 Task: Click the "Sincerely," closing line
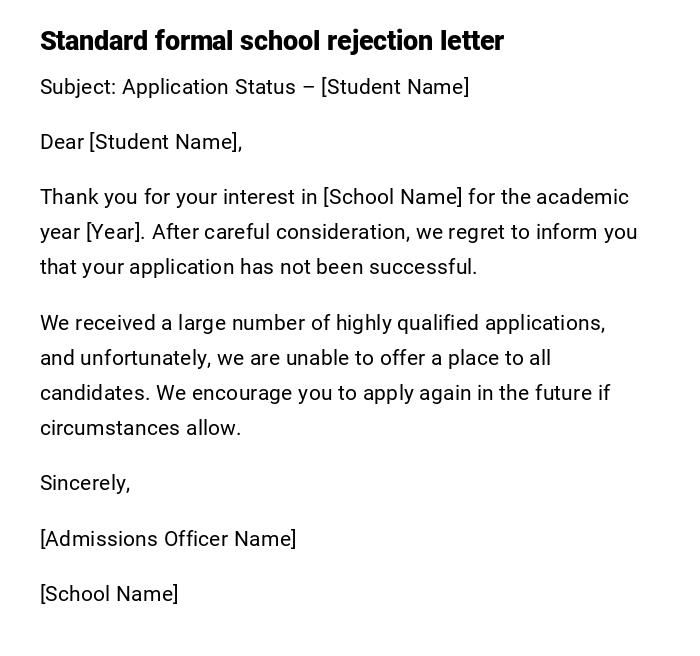tap(85, 483)
